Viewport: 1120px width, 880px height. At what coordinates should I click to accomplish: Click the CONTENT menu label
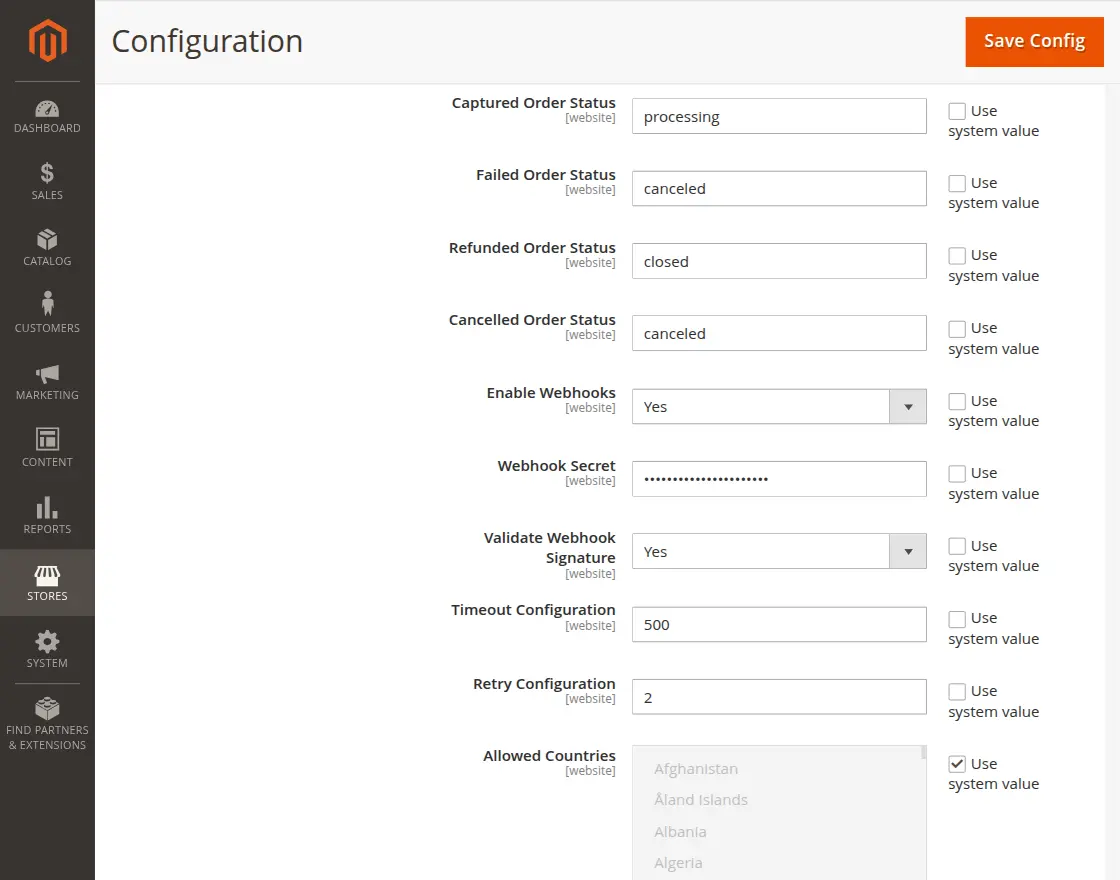click(47, 462)
